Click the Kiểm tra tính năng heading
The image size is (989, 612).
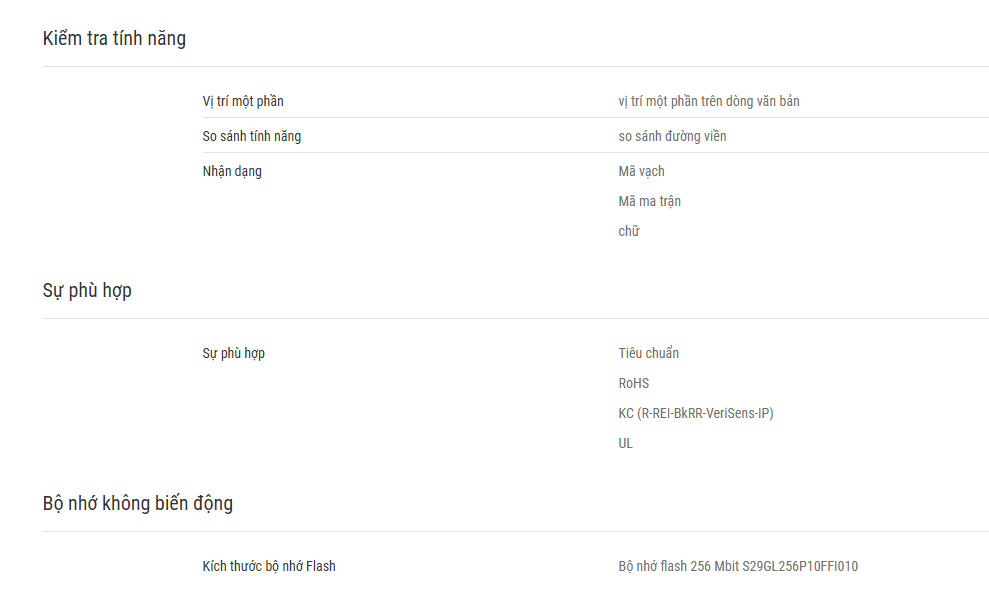coord(114,39)
